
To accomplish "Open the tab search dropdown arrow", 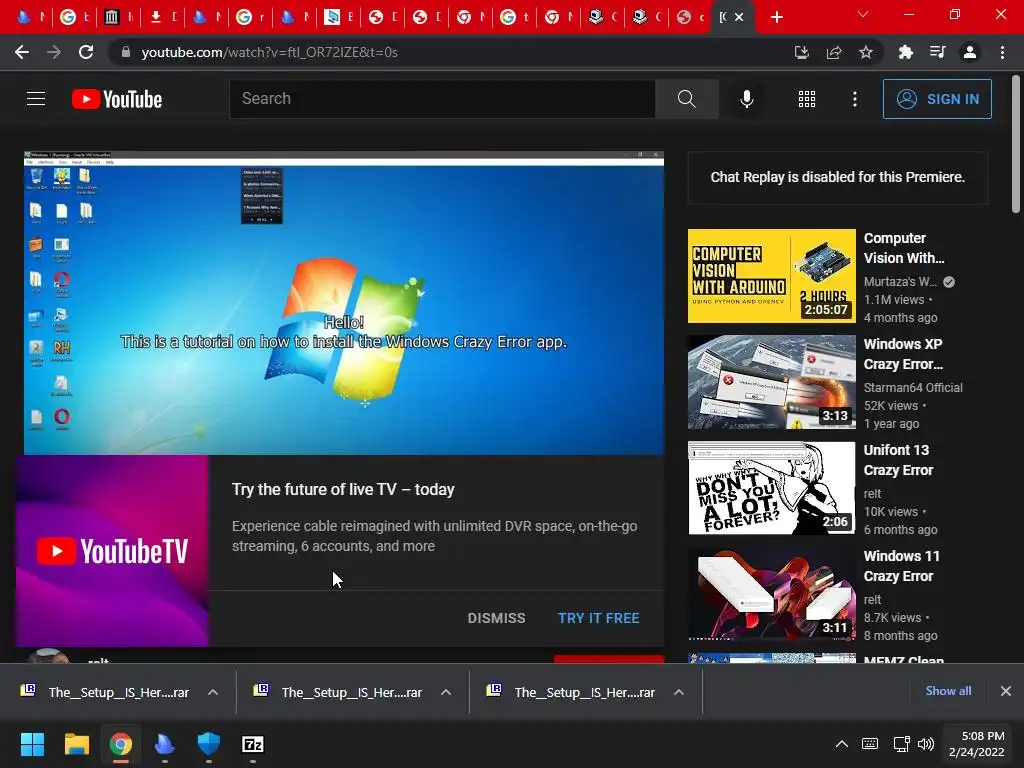I will click(863, 14).
